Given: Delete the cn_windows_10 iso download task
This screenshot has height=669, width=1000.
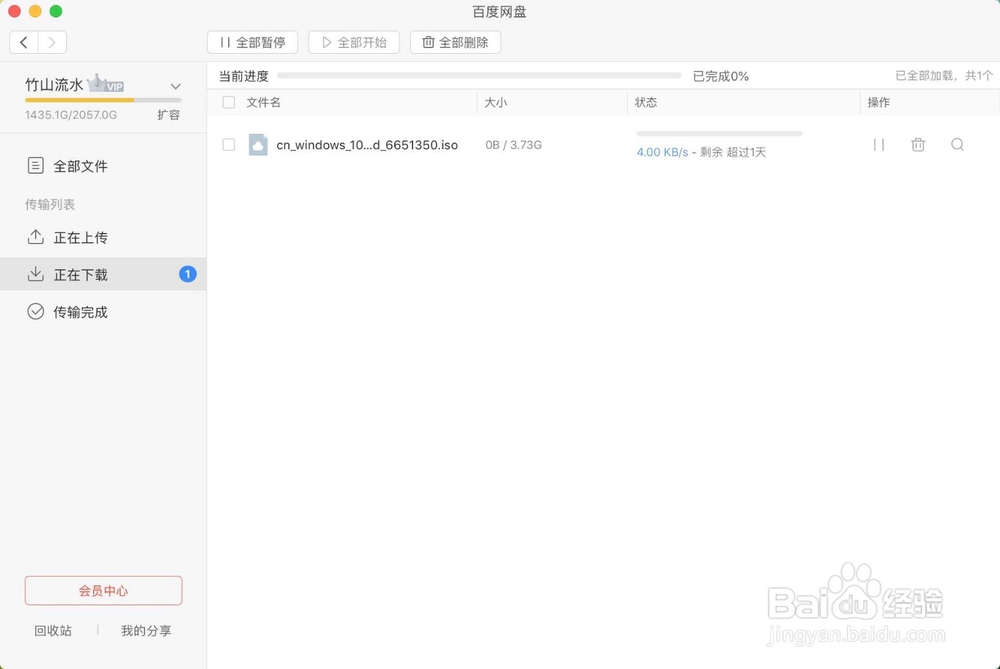Looking at the screenshot, I should (918, 145).
